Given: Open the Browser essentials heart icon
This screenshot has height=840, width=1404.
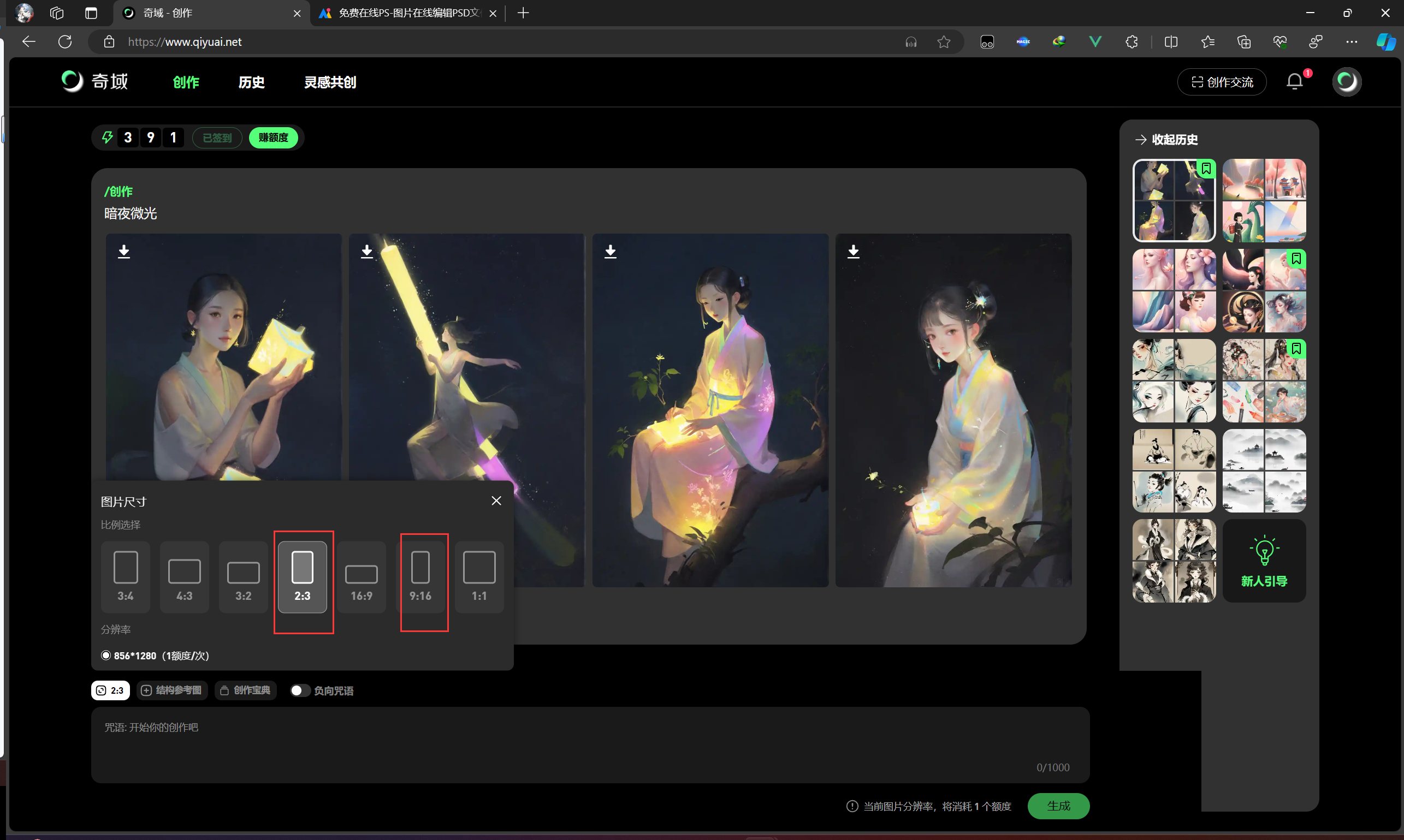Looking at the screenshot, I should (x=1280, y=42).
